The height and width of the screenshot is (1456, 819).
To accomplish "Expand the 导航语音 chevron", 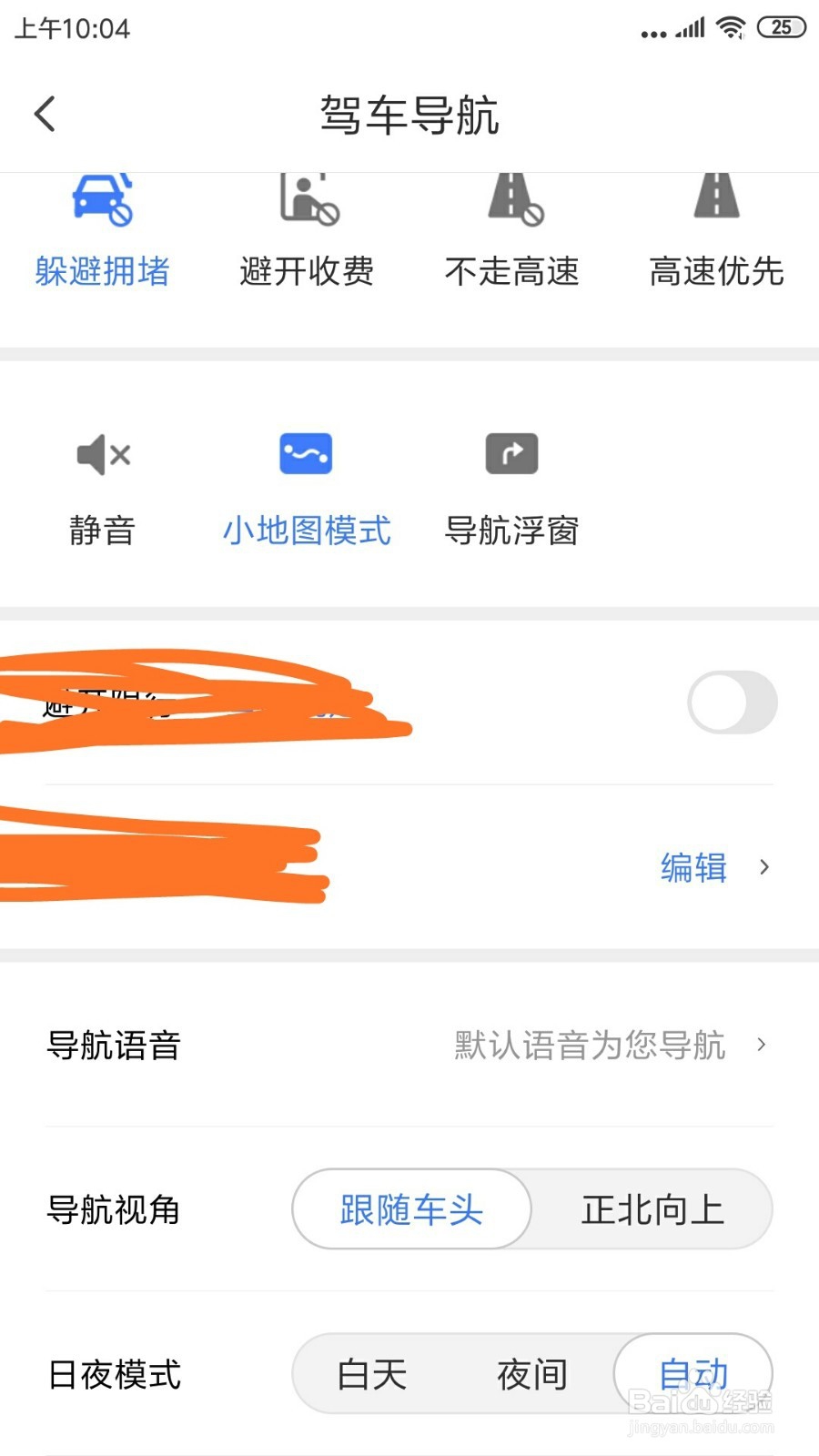I will pos(762,1045).
